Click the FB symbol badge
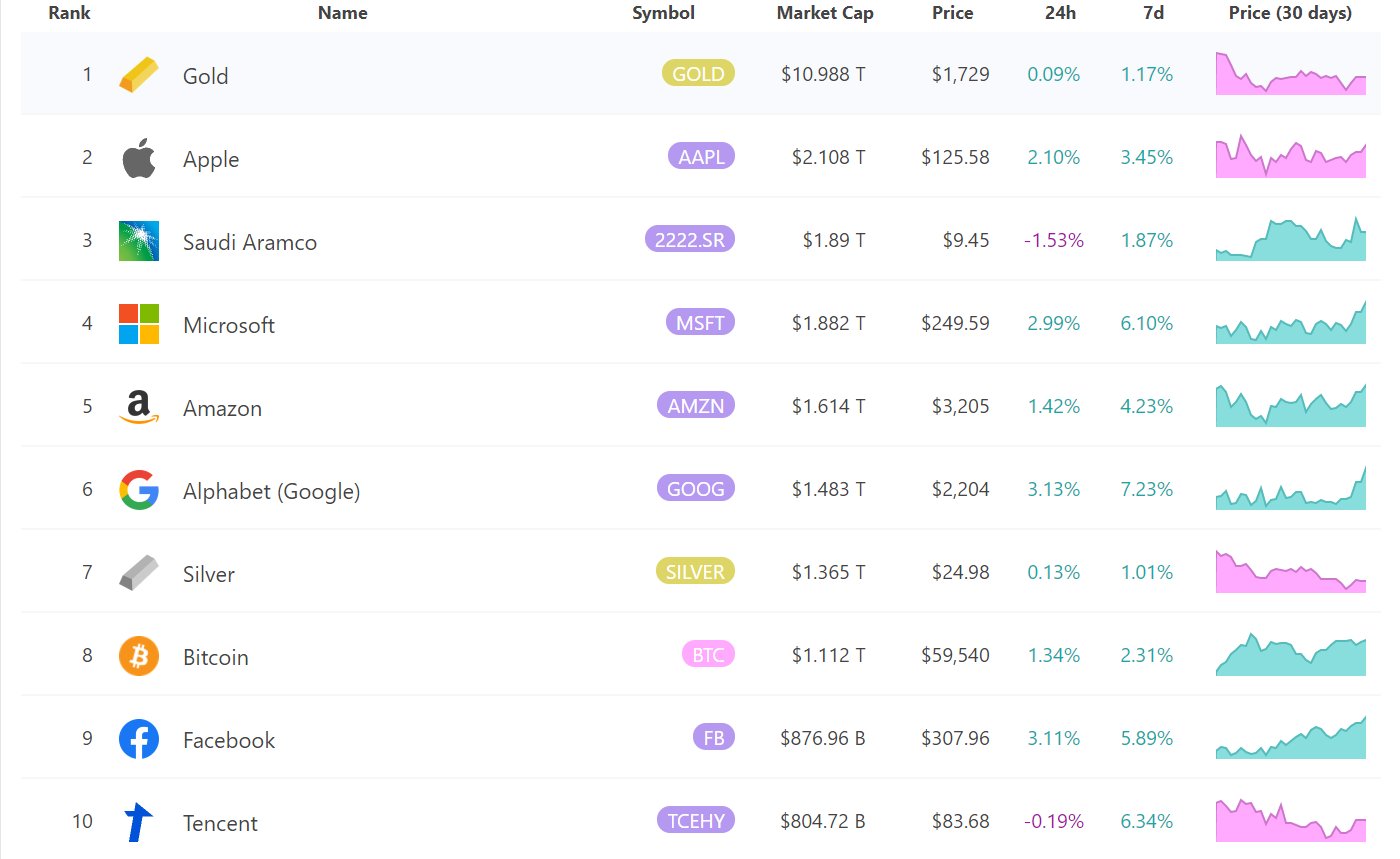Image resolution: width=1400 pixels, height=859 pixels. tap(714, 737)
